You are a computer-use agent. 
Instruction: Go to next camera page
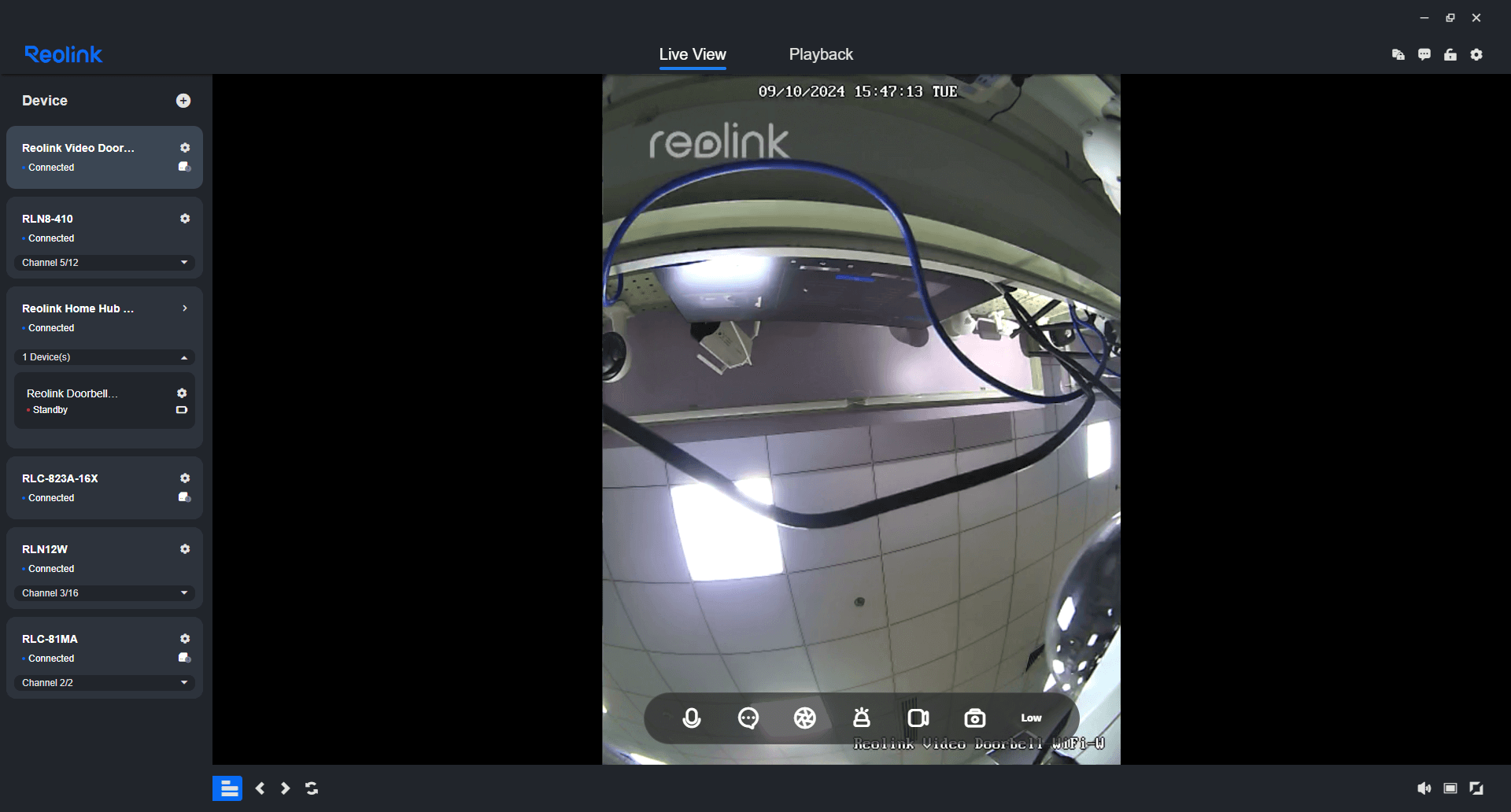[x=286, y=788]
